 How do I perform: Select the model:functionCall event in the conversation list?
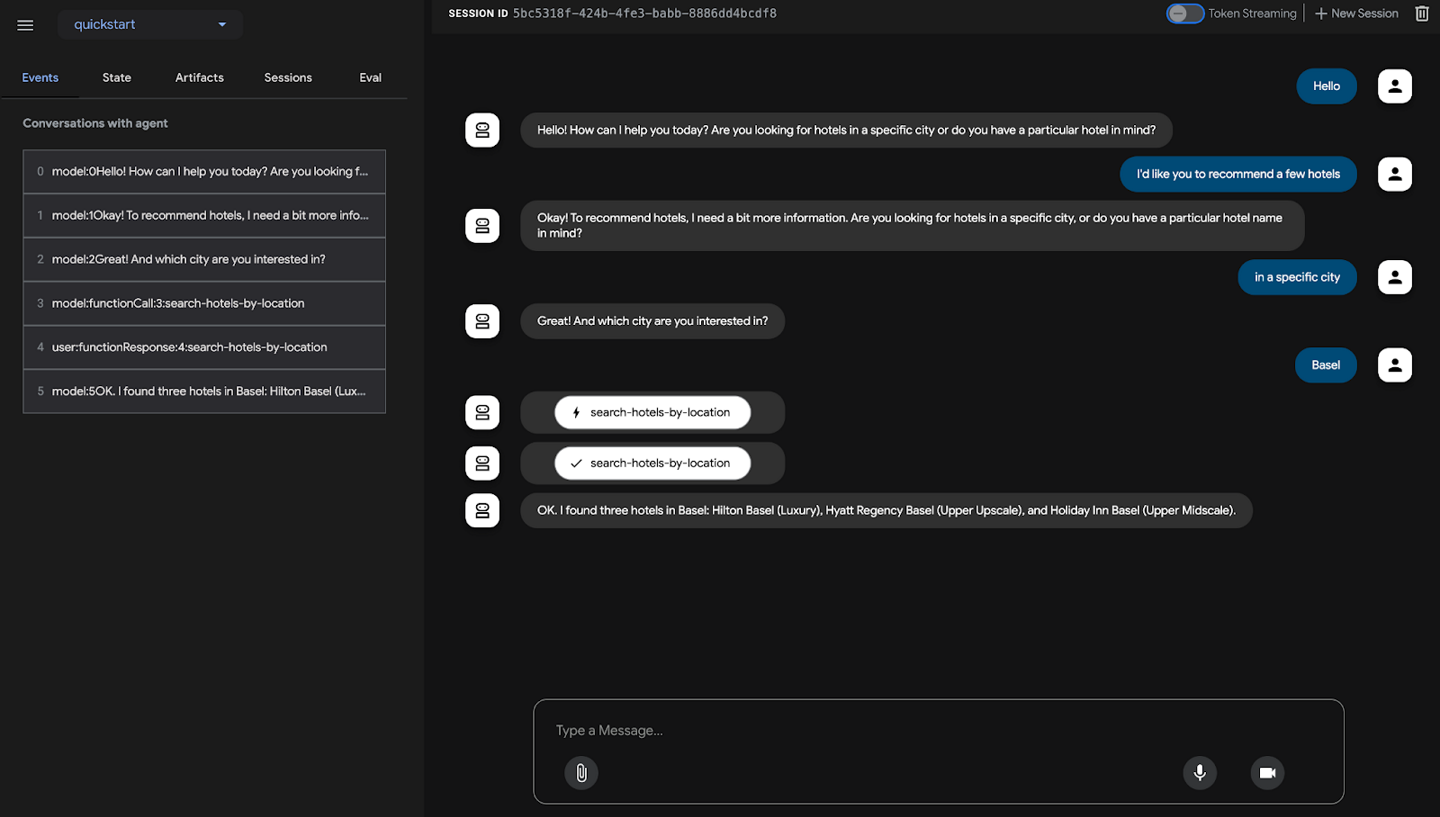point(204,303)
